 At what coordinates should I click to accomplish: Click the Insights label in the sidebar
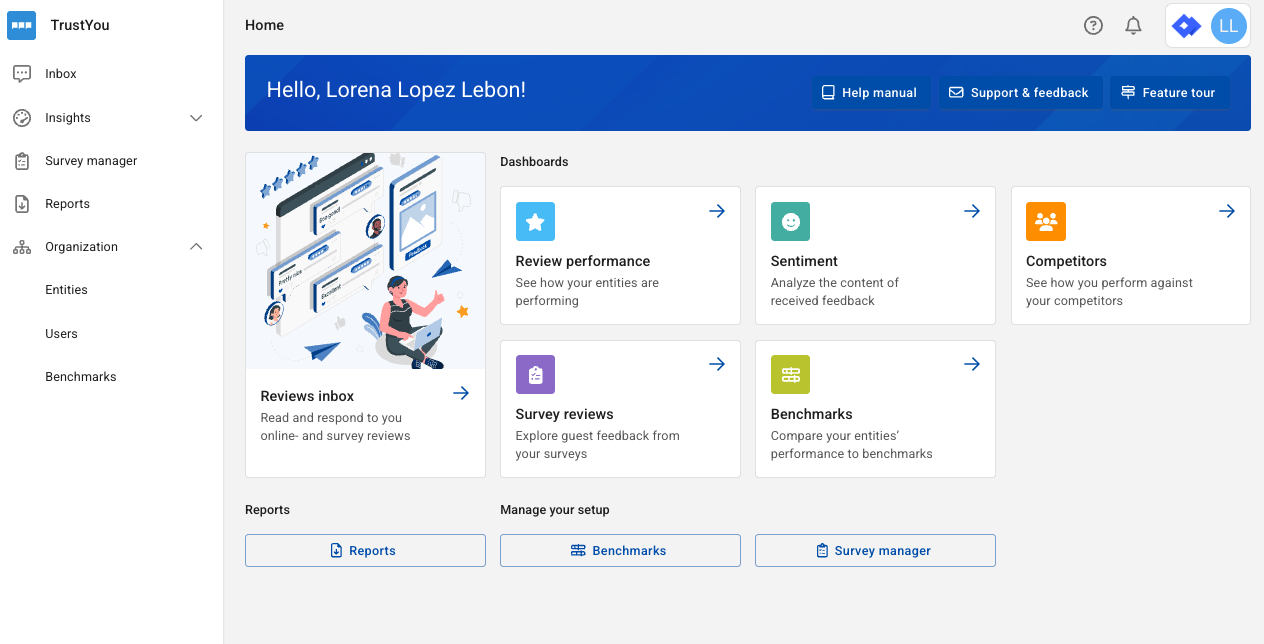click(68, 118)
